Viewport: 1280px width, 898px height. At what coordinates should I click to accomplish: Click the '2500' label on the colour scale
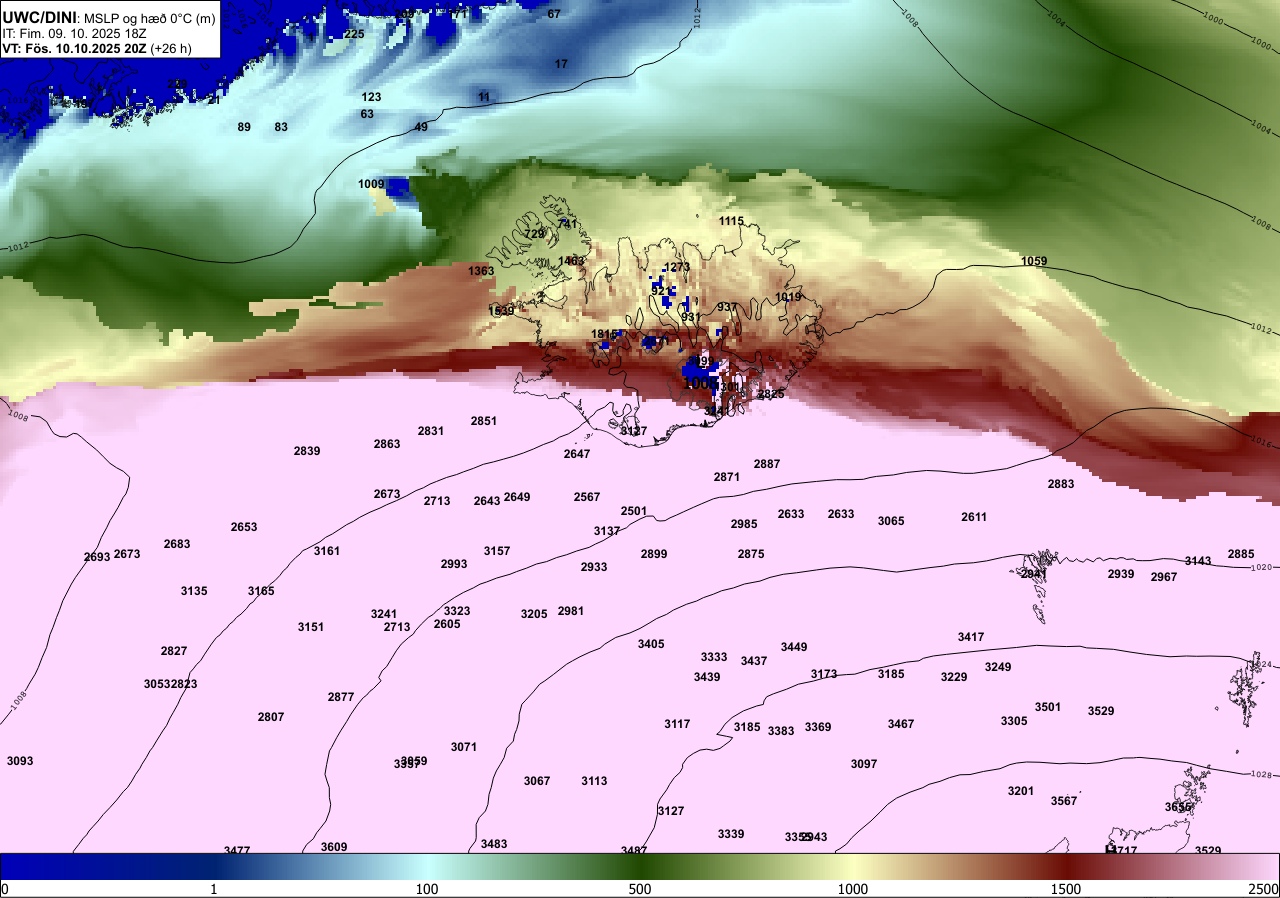click(1264, 889)
